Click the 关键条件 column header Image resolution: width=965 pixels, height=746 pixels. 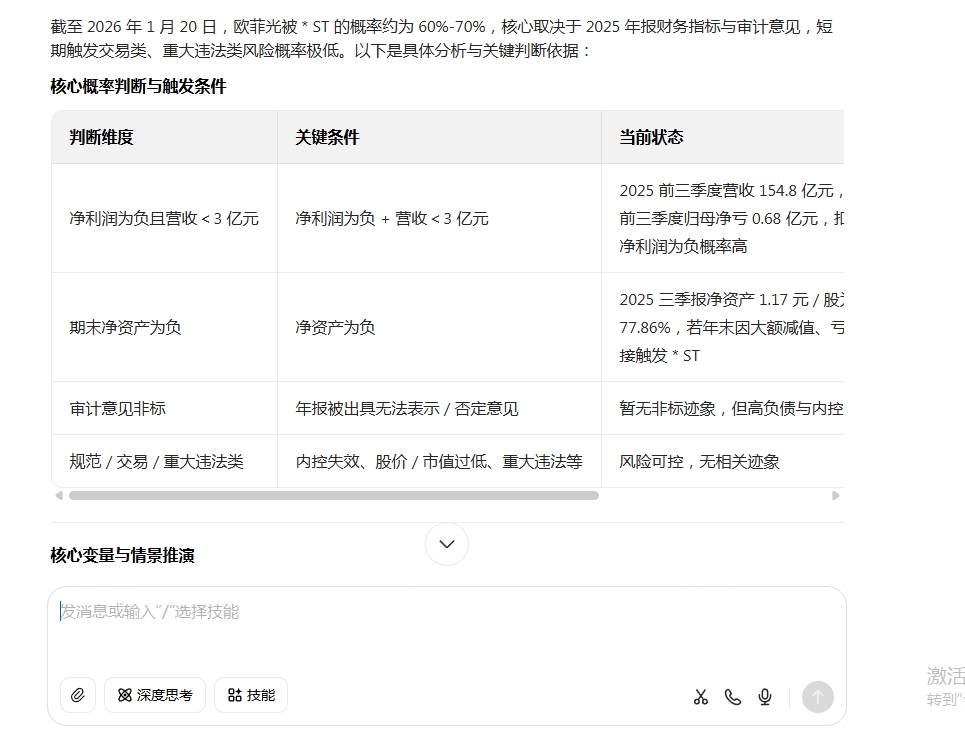(439, 137)
